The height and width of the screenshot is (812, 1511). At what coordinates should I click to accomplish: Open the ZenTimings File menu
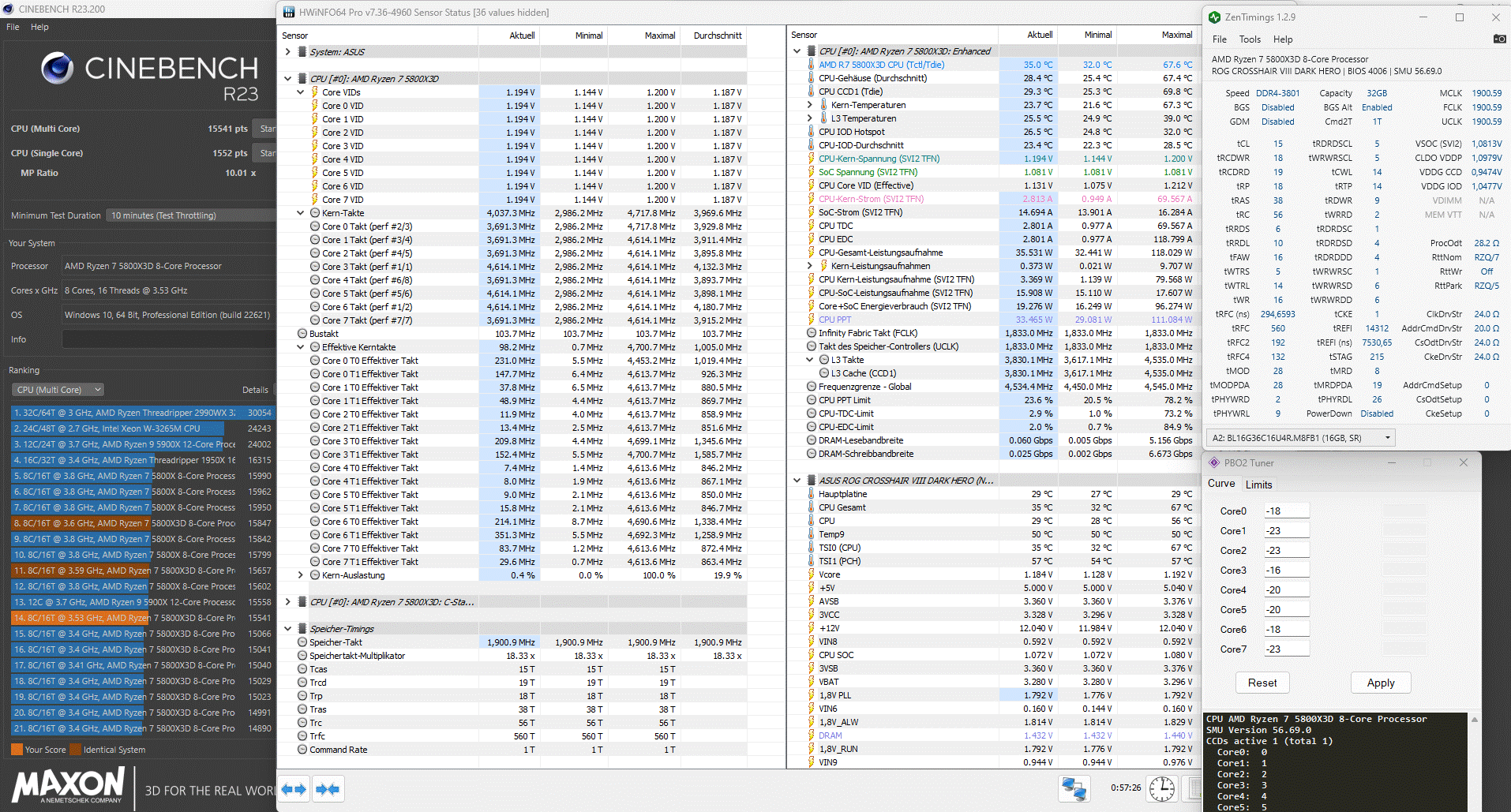click(x=1220, y=39)
